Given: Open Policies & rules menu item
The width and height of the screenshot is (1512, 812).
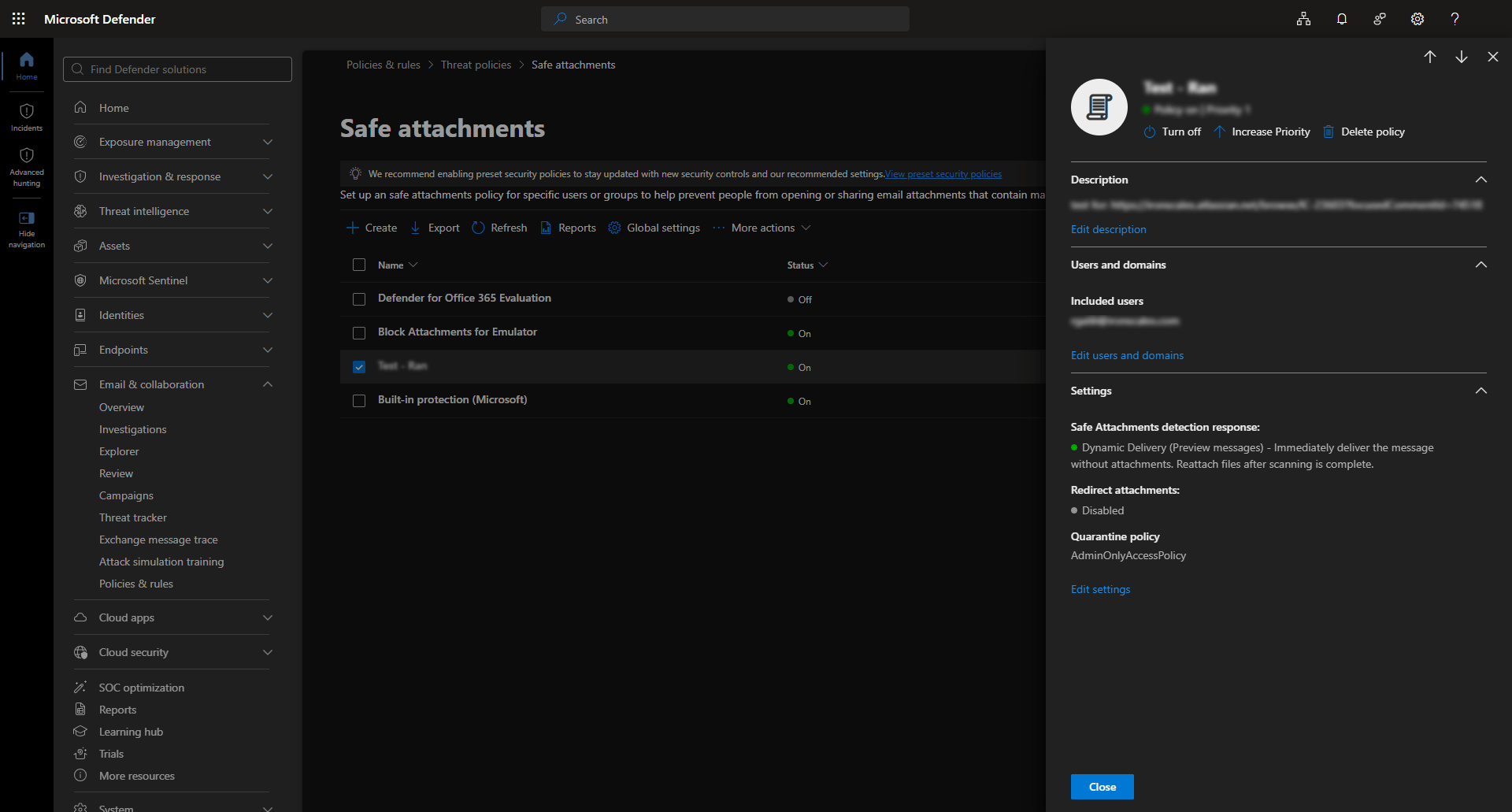Looking at the screenshot, I should (x=136, y=584).
